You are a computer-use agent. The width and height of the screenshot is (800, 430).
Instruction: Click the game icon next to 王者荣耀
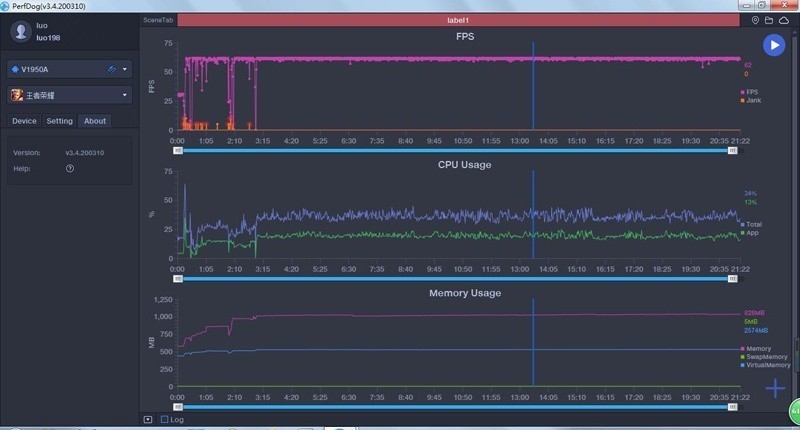pos(17,95)
